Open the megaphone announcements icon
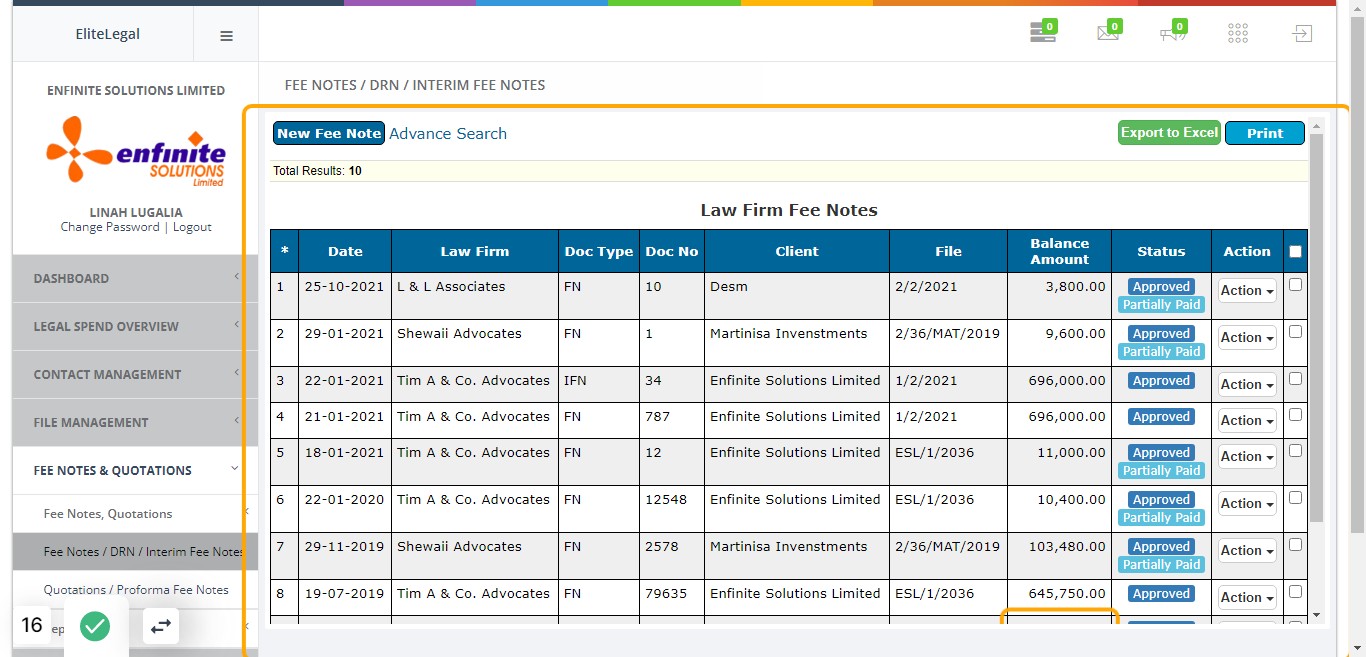This screenshot has width=1366, height=657. pos(1173,33)
